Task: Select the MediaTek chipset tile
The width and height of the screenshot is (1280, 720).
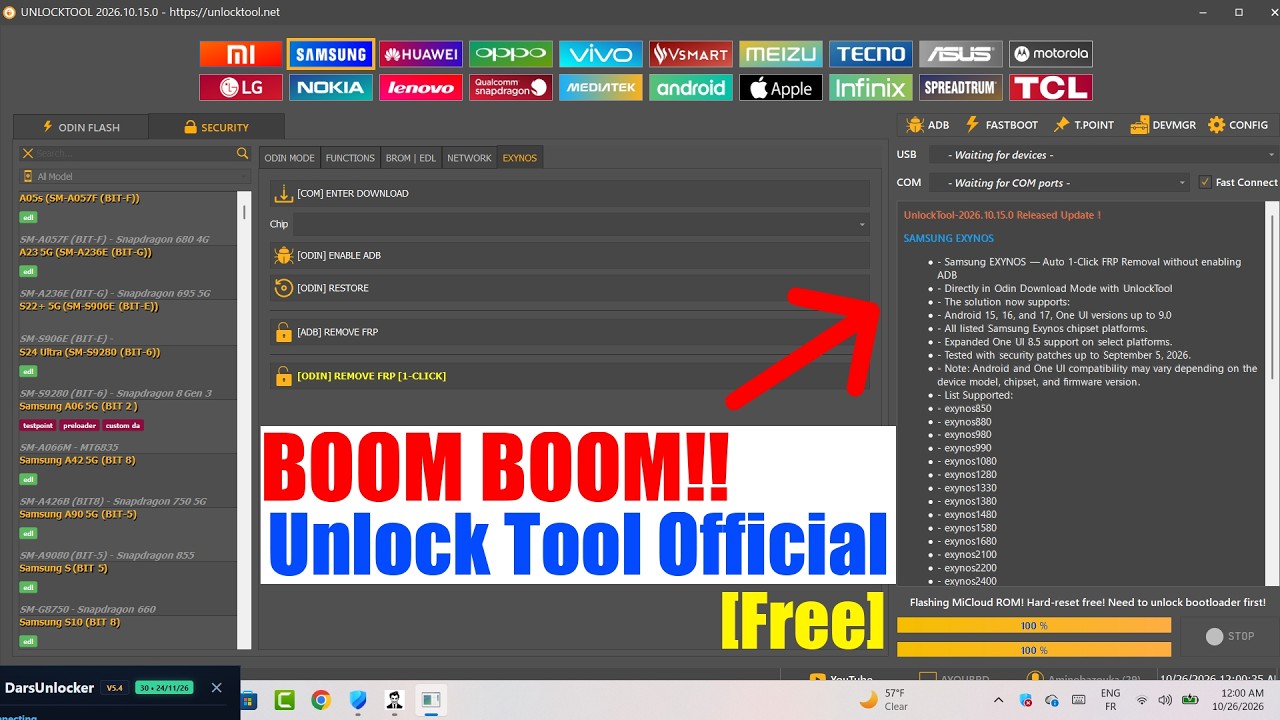Action: click(x=601, y=87)
